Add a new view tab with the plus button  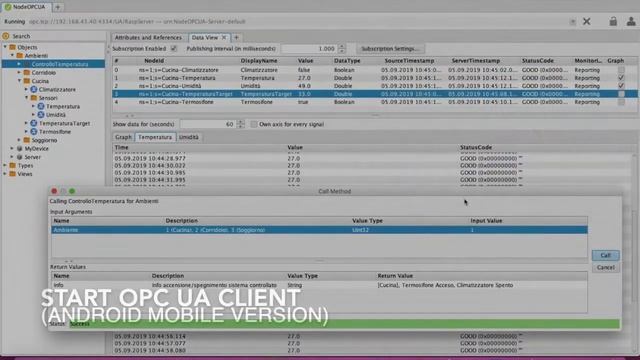[236, 37]
